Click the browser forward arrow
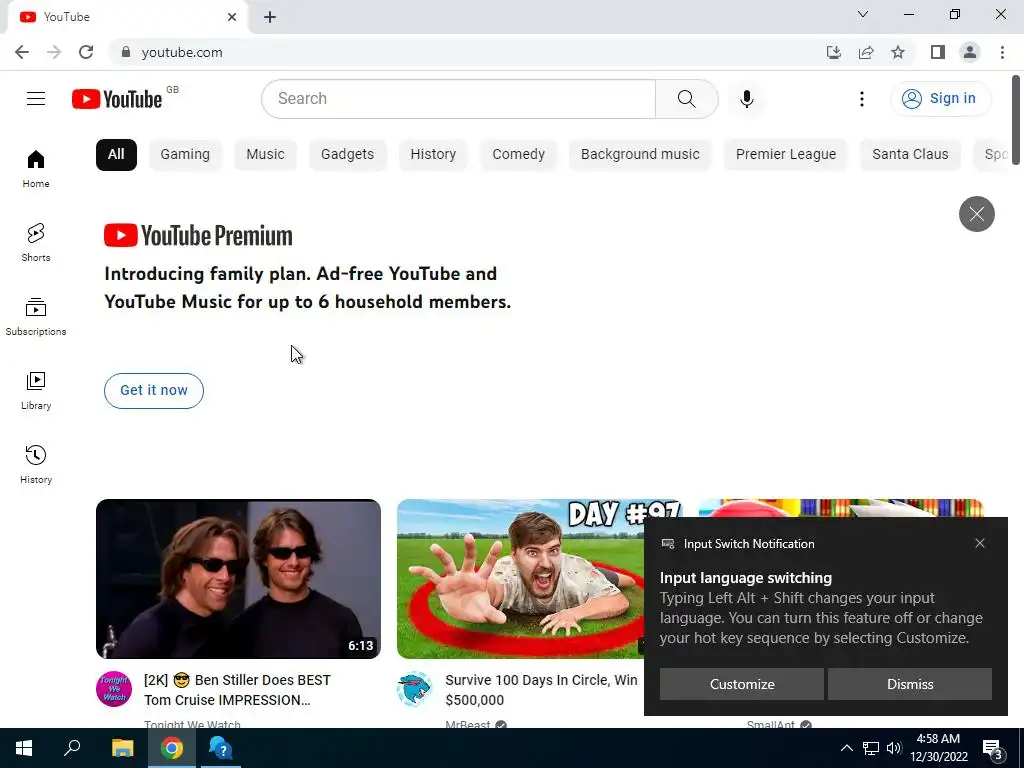Viewport: 1024px width, 768px height. [x=54, y=52]
